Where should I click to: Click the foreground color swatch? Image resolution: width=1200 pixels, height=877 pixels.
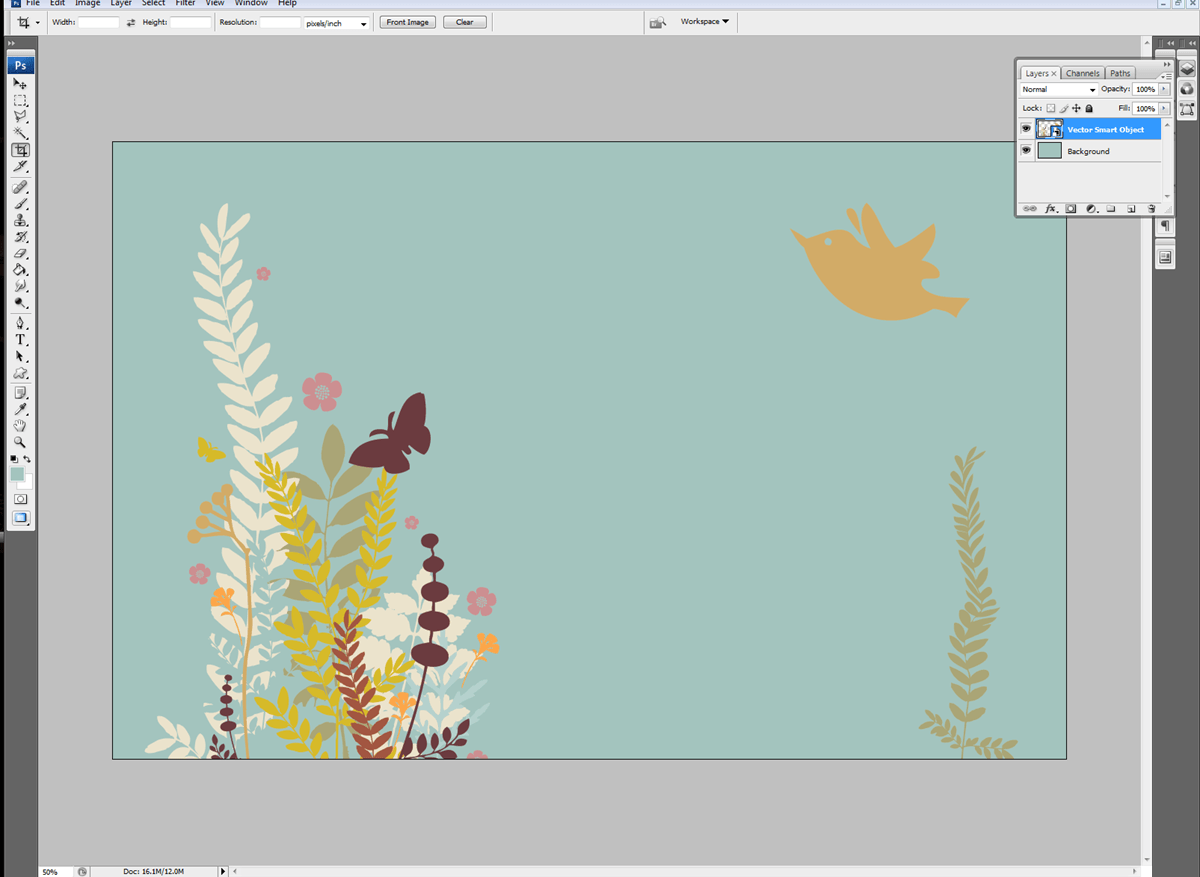coord(17,474)
